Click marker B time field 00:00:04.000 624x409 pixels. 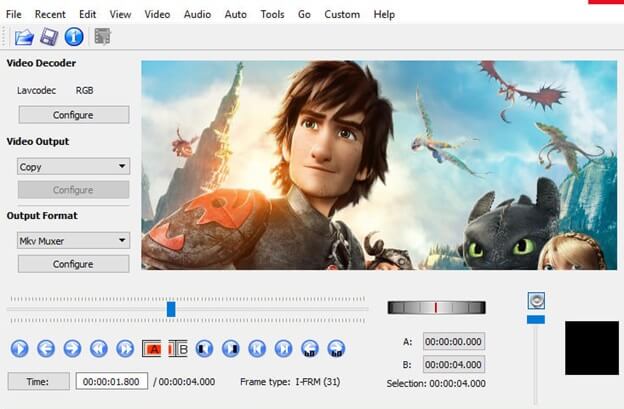pos(454,364)
